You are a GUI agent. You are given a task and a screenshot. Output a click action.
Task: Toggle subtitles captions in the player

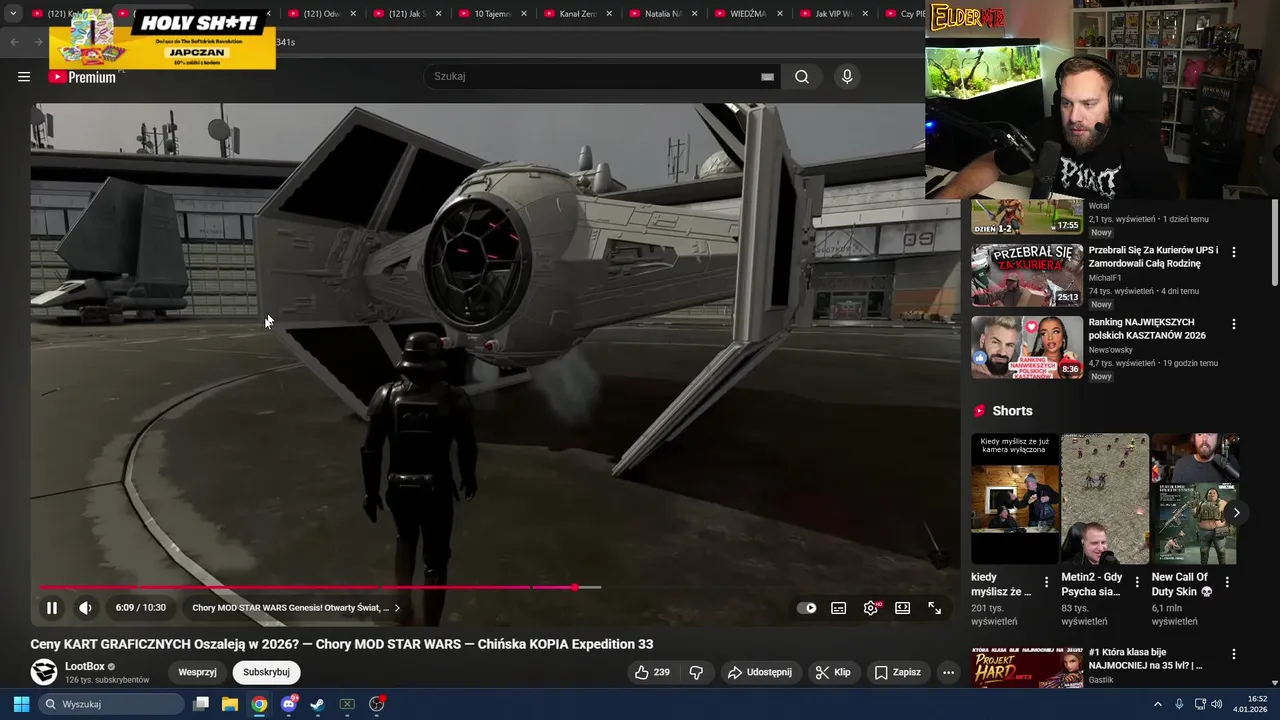tap(839, 608)
